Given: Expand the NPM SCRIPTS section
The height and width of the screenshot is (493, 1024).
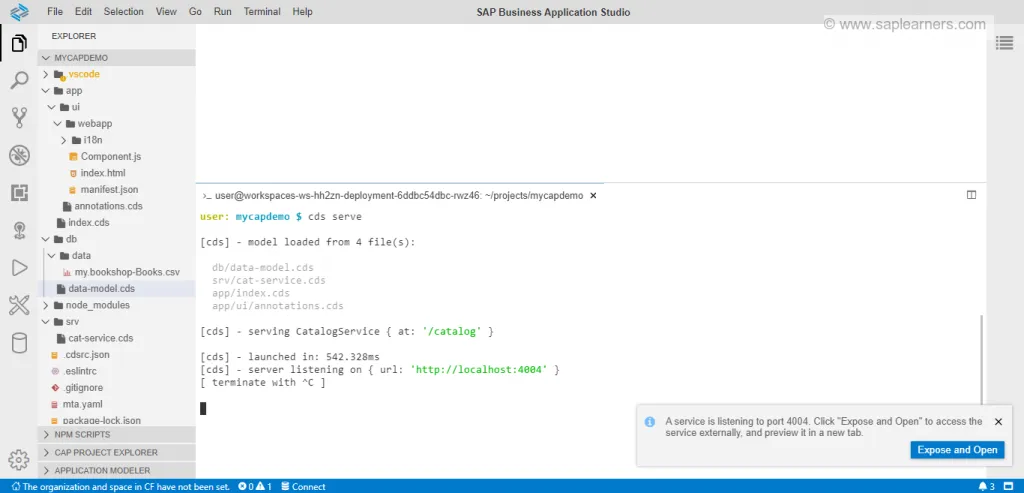Looking at the screenshot, I should coord(116,434).
